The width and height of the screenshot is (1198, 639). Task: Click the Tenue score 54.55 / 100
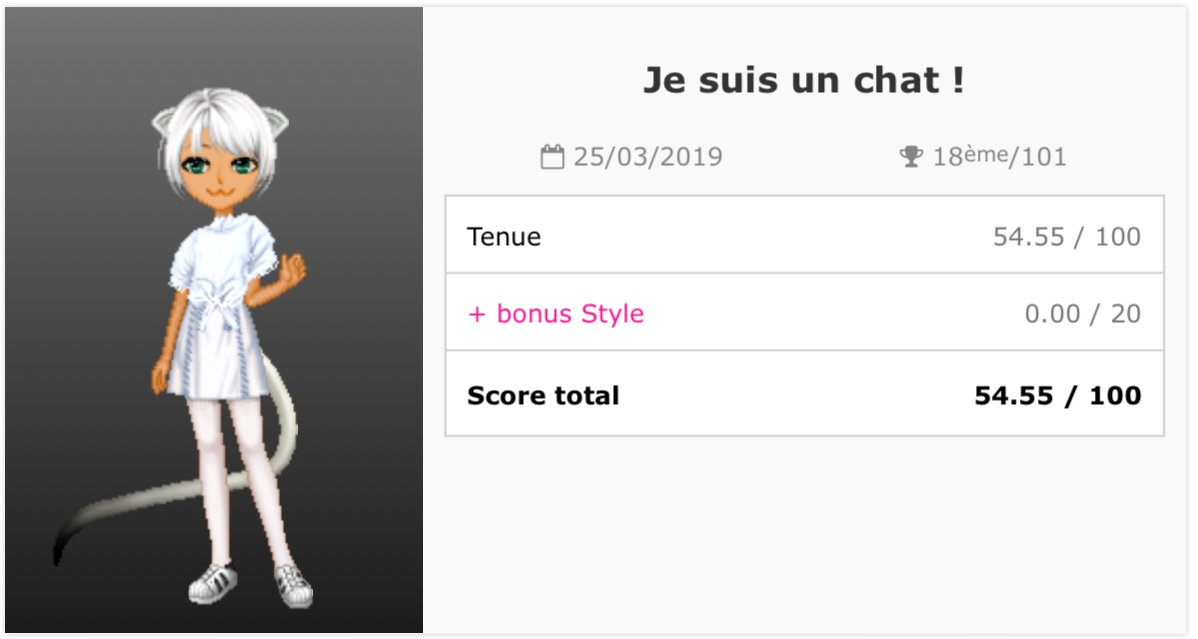click(x=1066, y=237)
